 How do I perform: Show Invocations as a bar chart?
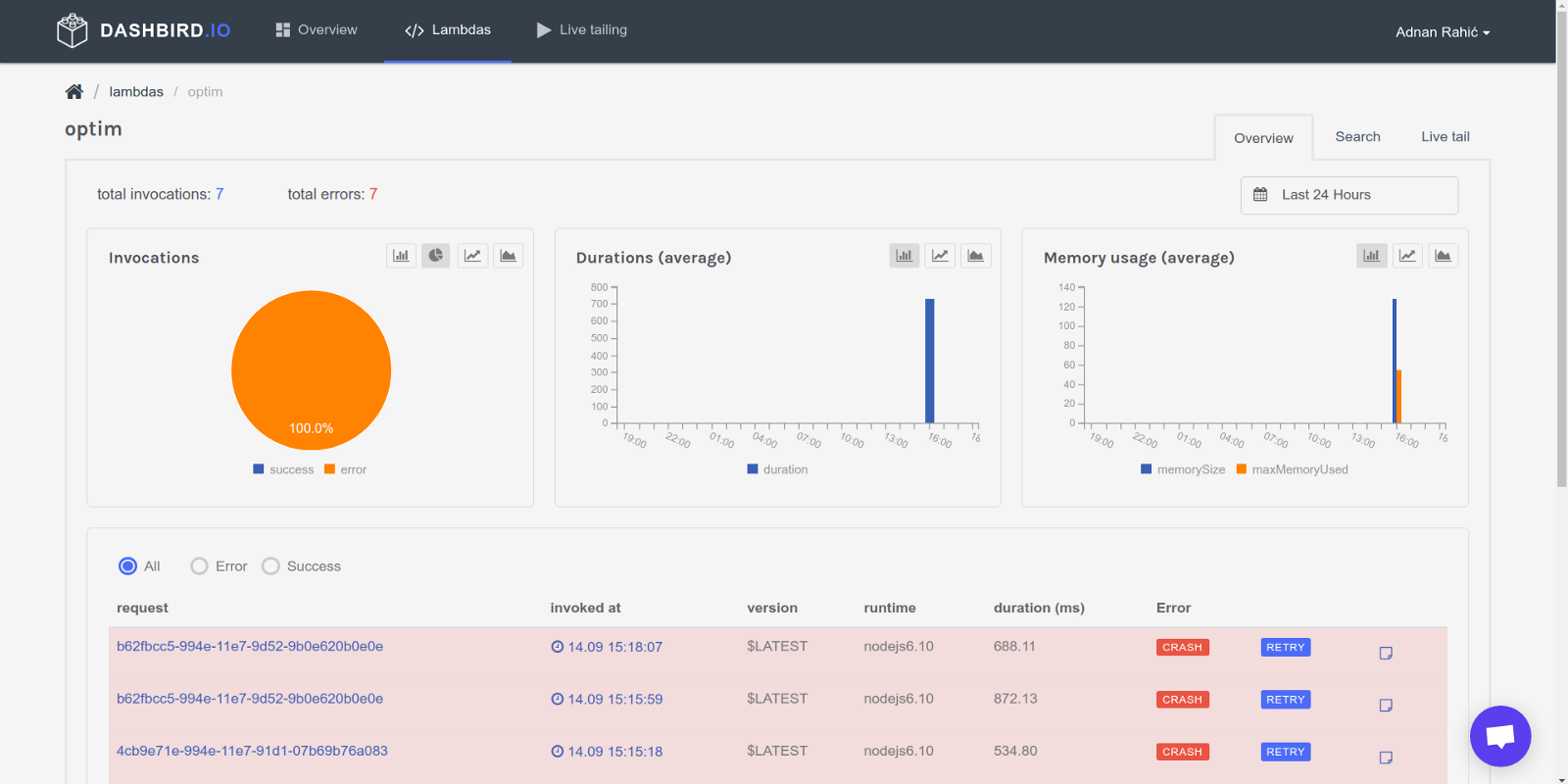[401, 256]
